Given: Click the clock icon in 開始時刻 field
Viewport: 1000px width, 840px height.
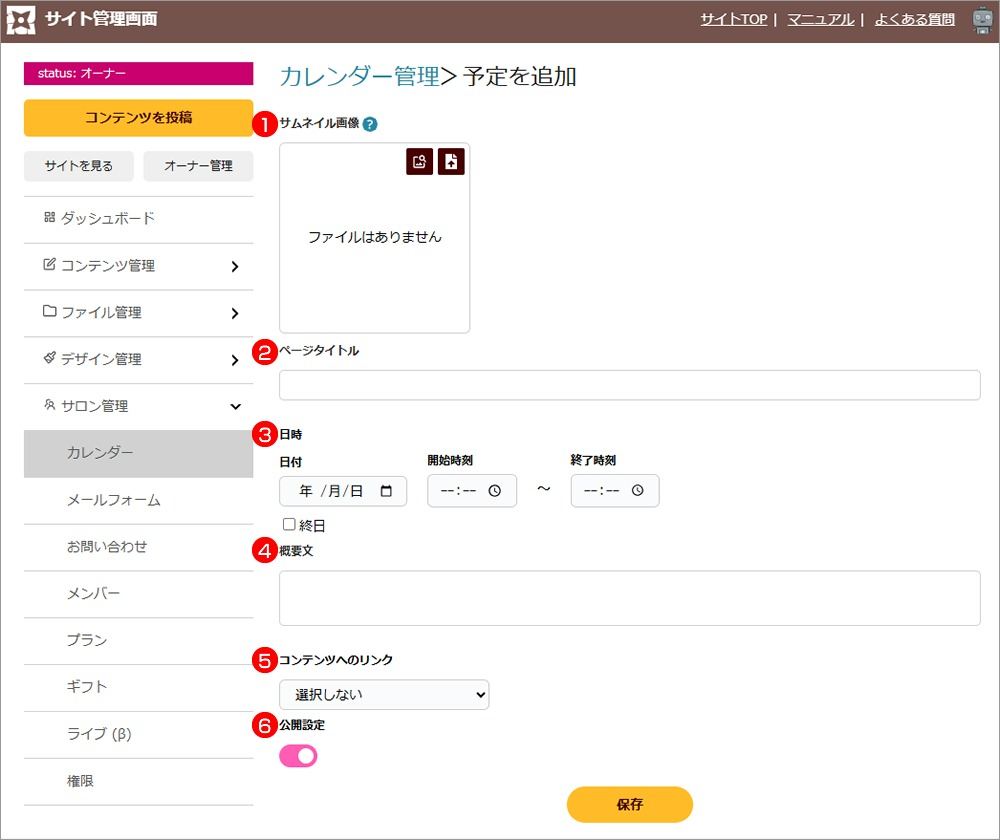Looking at the screenshot, I should click(x=495, y=491).
